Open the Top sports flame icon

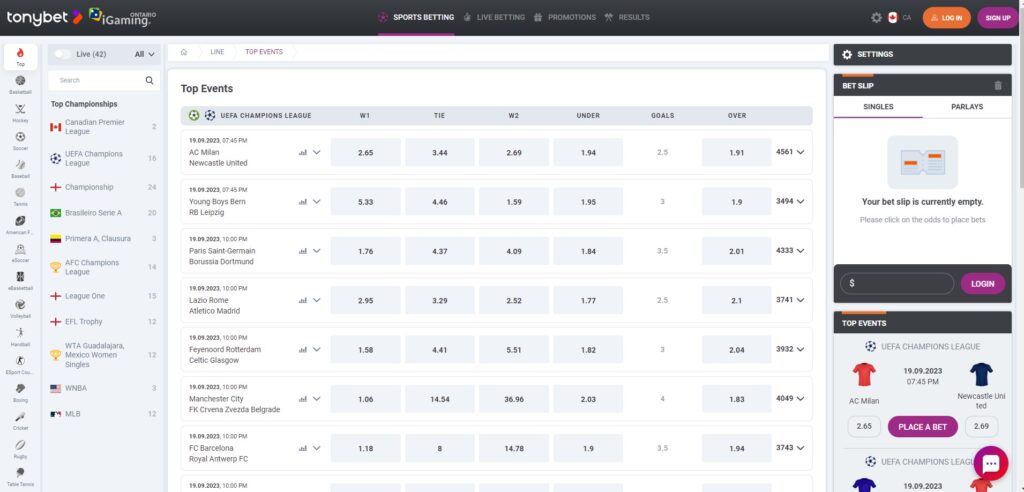20,57
